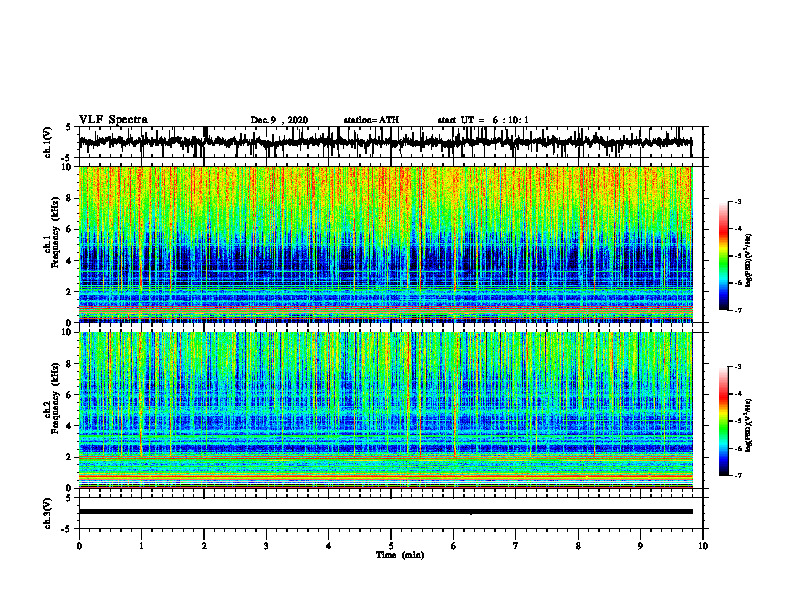Click the ch.2 spectrogram color scale bar

724,421
